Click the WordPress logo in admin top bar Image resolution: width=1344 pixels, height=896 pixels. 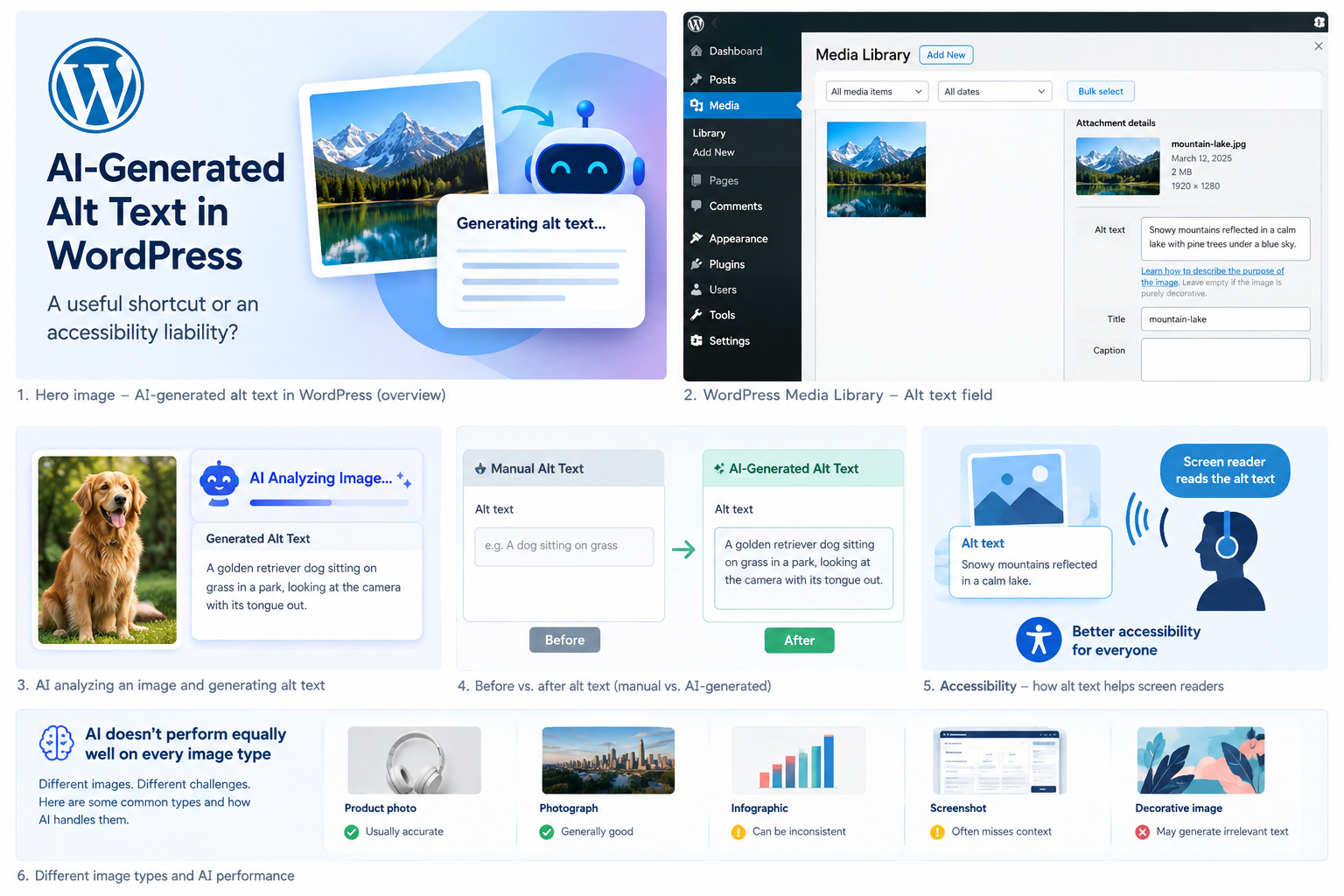point(696,24)
